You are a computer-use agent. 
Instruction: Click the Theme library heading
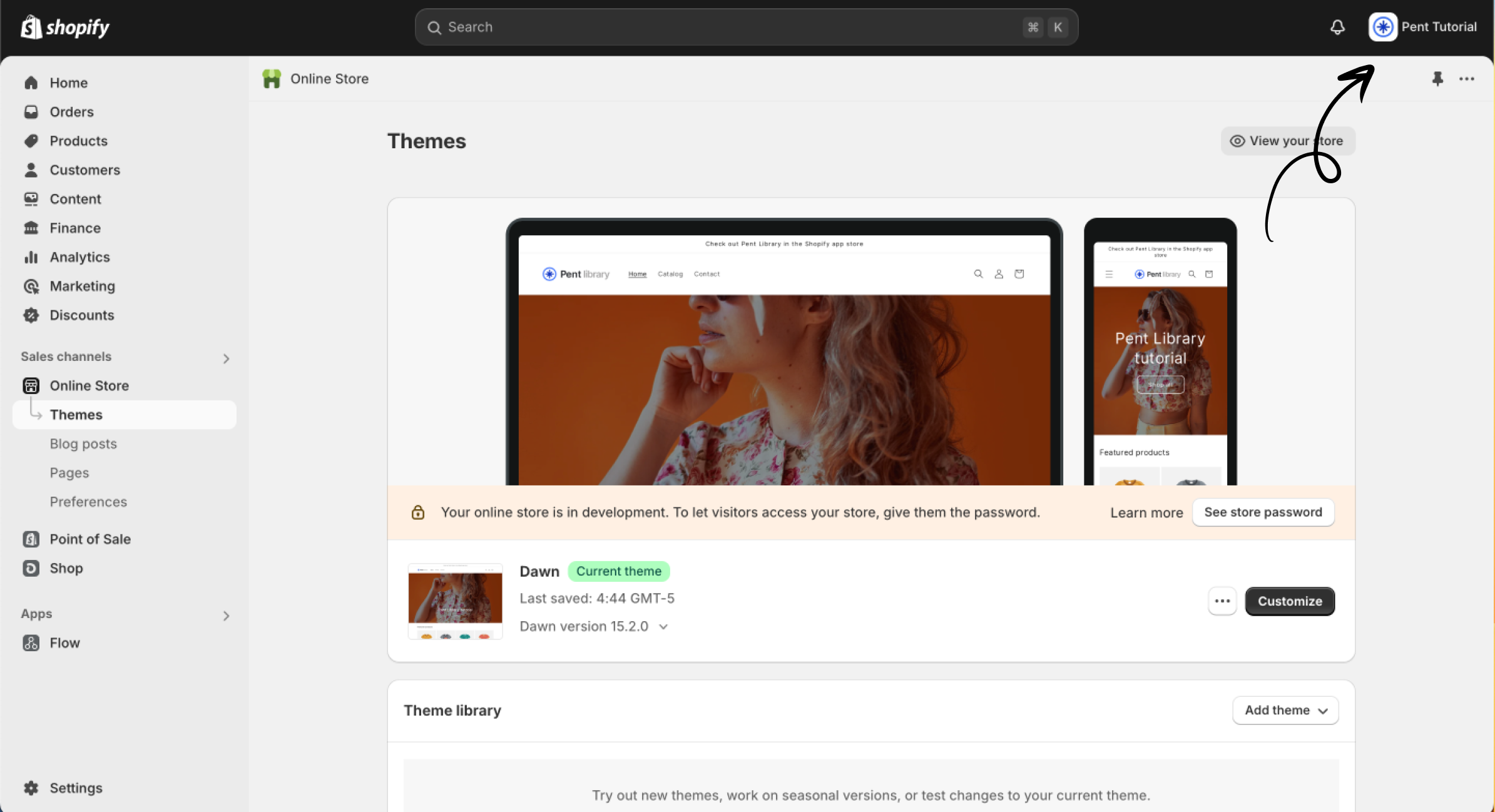(452, 711)
